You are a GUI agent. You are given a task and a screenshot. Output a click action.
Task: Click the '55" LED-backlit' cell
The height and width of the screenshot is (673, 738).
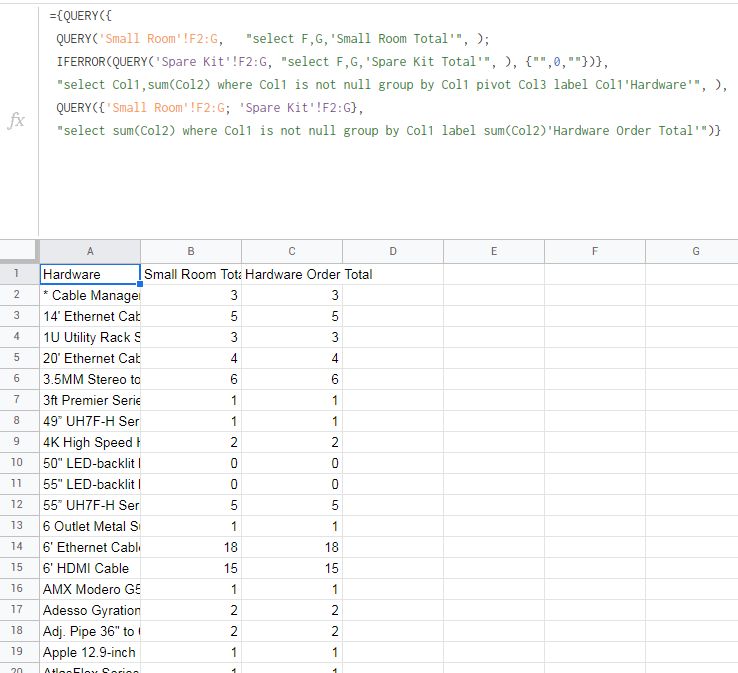90,484
